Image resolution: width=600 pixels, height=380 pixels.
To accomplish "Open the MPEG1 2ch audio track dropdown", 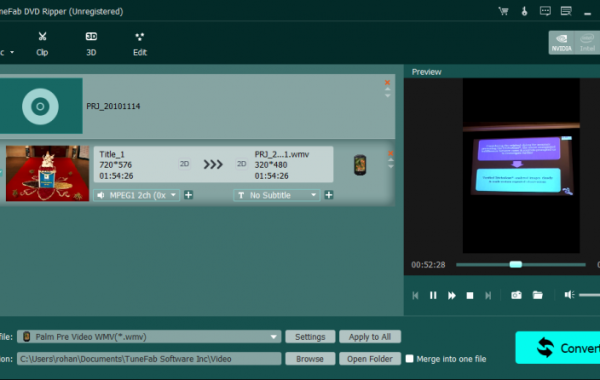I will [137, 195].
